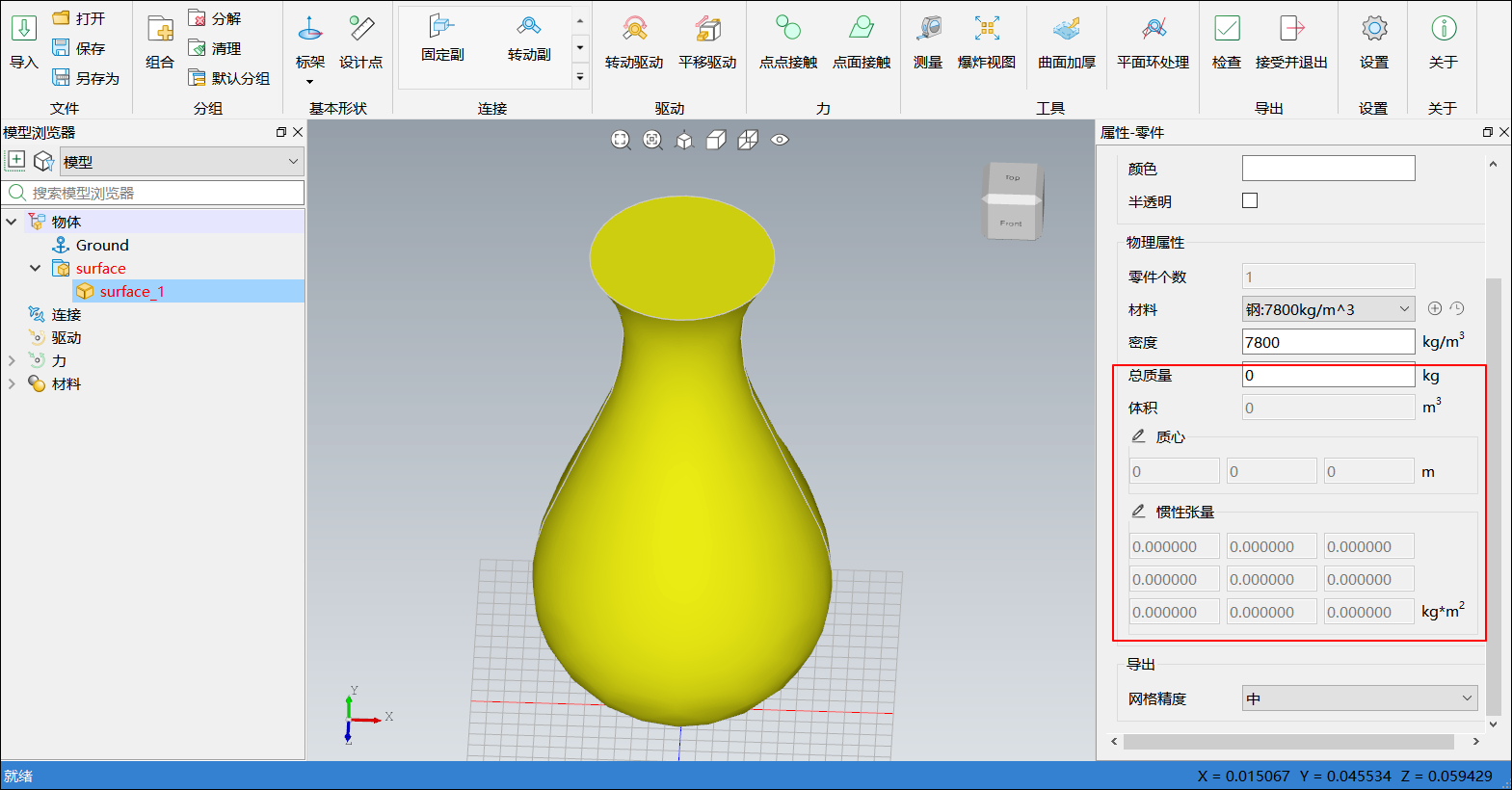The height and width of the screenshot is (790, 1512).
Task: Select 点点接触 point-point contact
Action: [788, 41]
